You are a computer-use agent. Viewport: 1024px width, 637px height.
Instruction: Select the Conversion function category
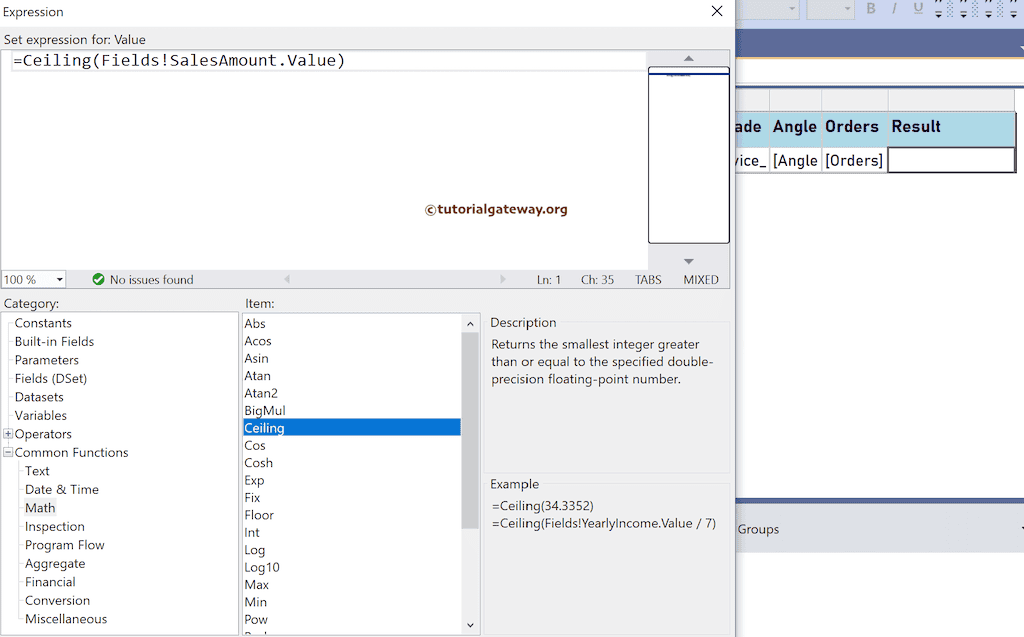click(57, 600)
